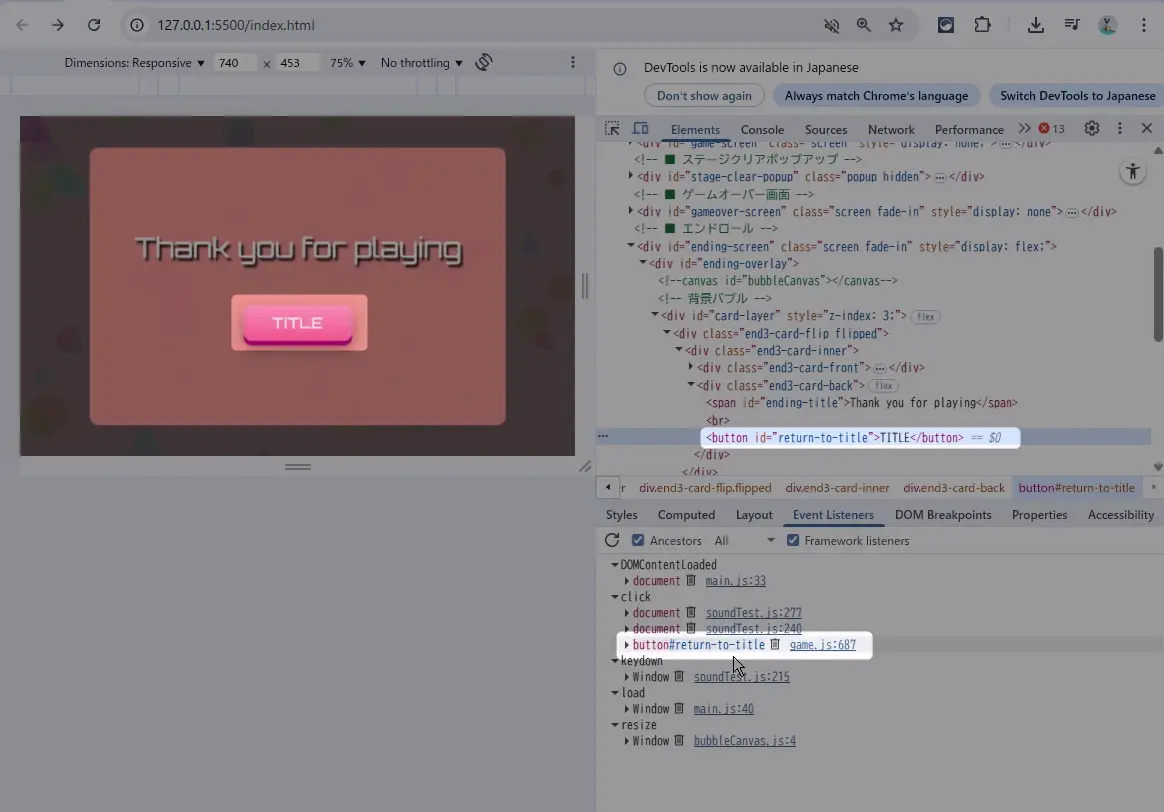Screen dimensions: 1164x812
Task: Click the rotate screen icon
Action: pos(484,62)
